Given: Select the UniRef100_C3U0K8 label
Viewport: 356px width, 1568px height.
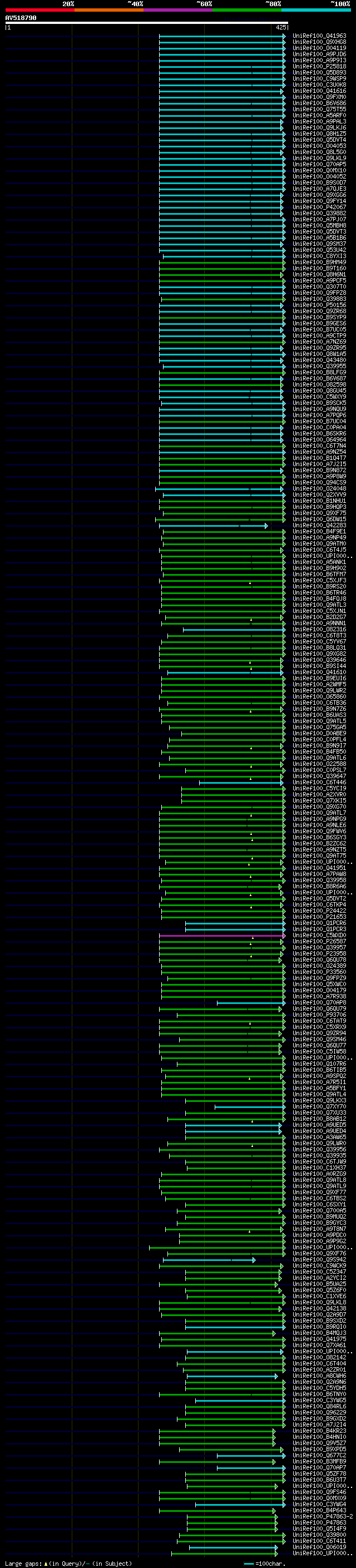Looking at the screenshot, I should (x=319, y=85).
